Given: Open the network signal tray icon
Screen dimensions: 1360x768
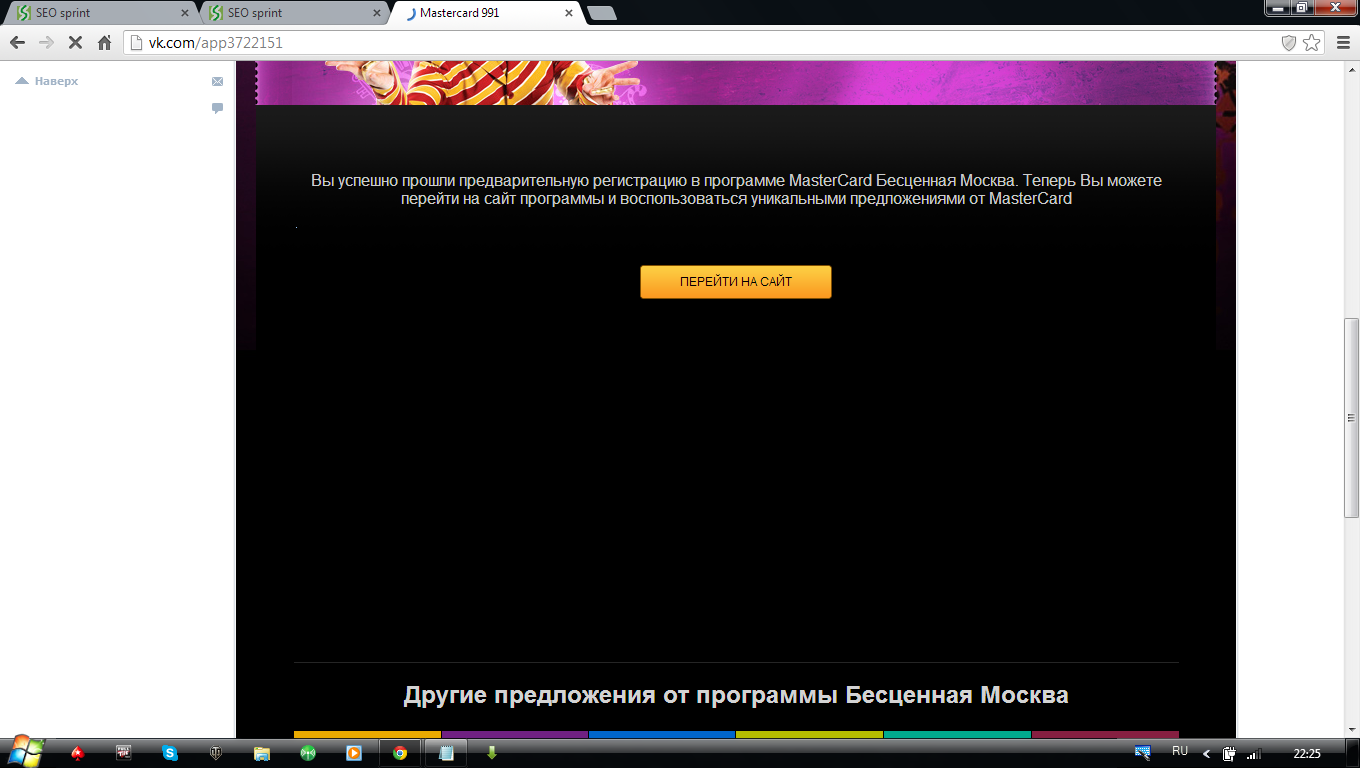Looking at the screenshot, I should (1254, 754).
